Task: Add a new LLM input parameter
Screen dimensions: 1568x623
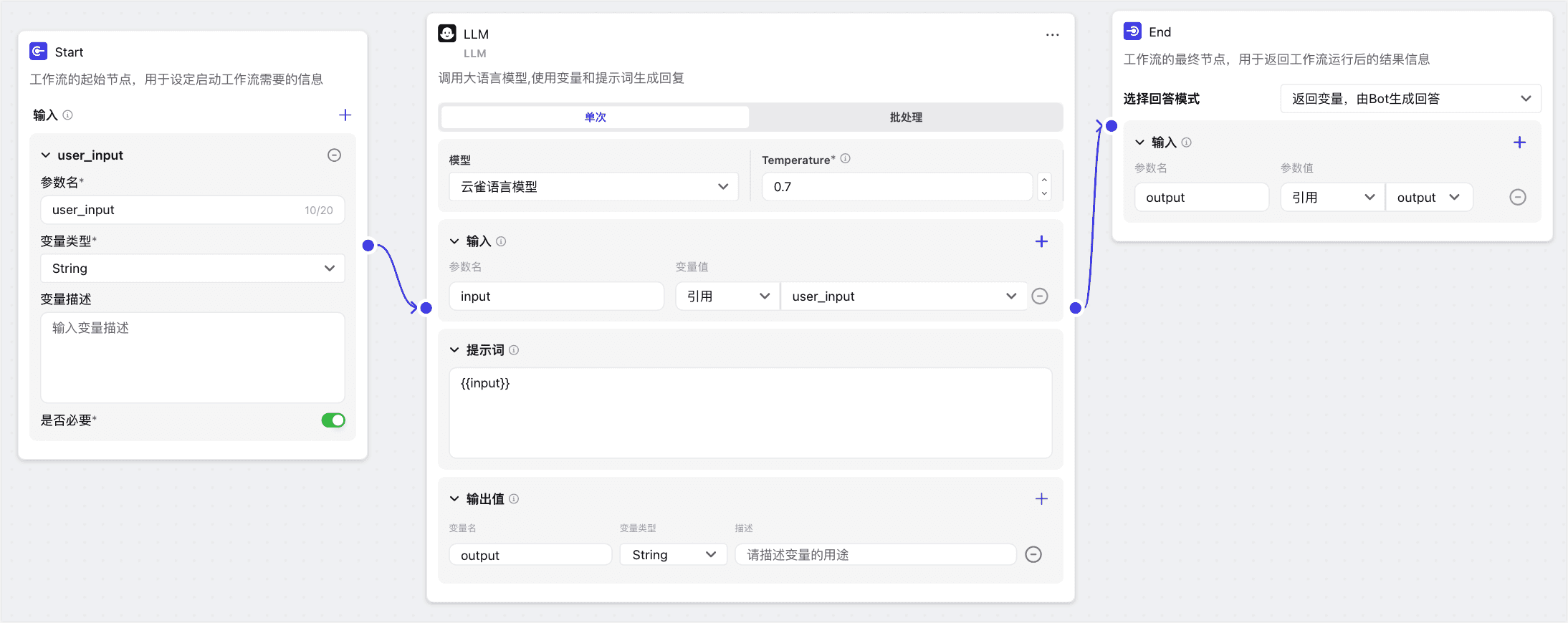Action: 1041,241
